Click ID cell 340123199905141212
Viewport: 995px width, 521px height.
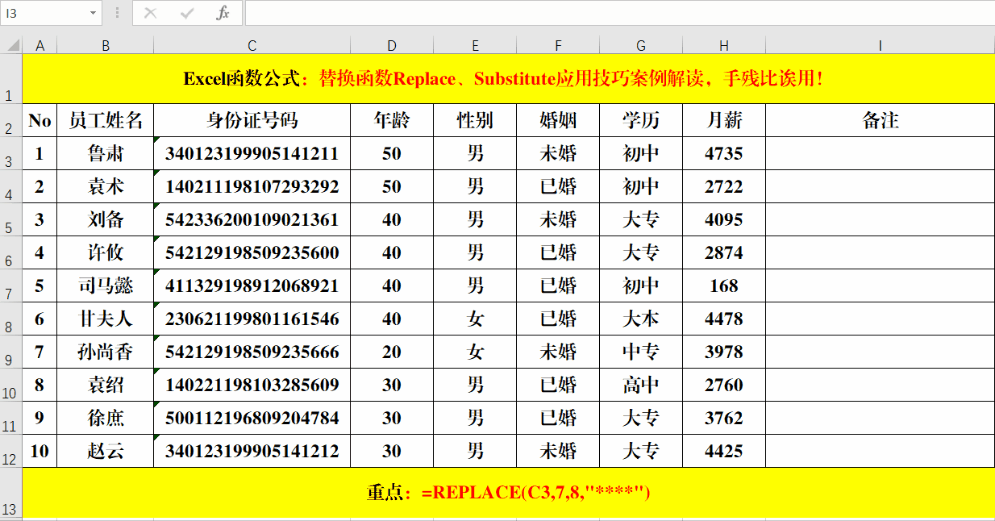point(252,451)
